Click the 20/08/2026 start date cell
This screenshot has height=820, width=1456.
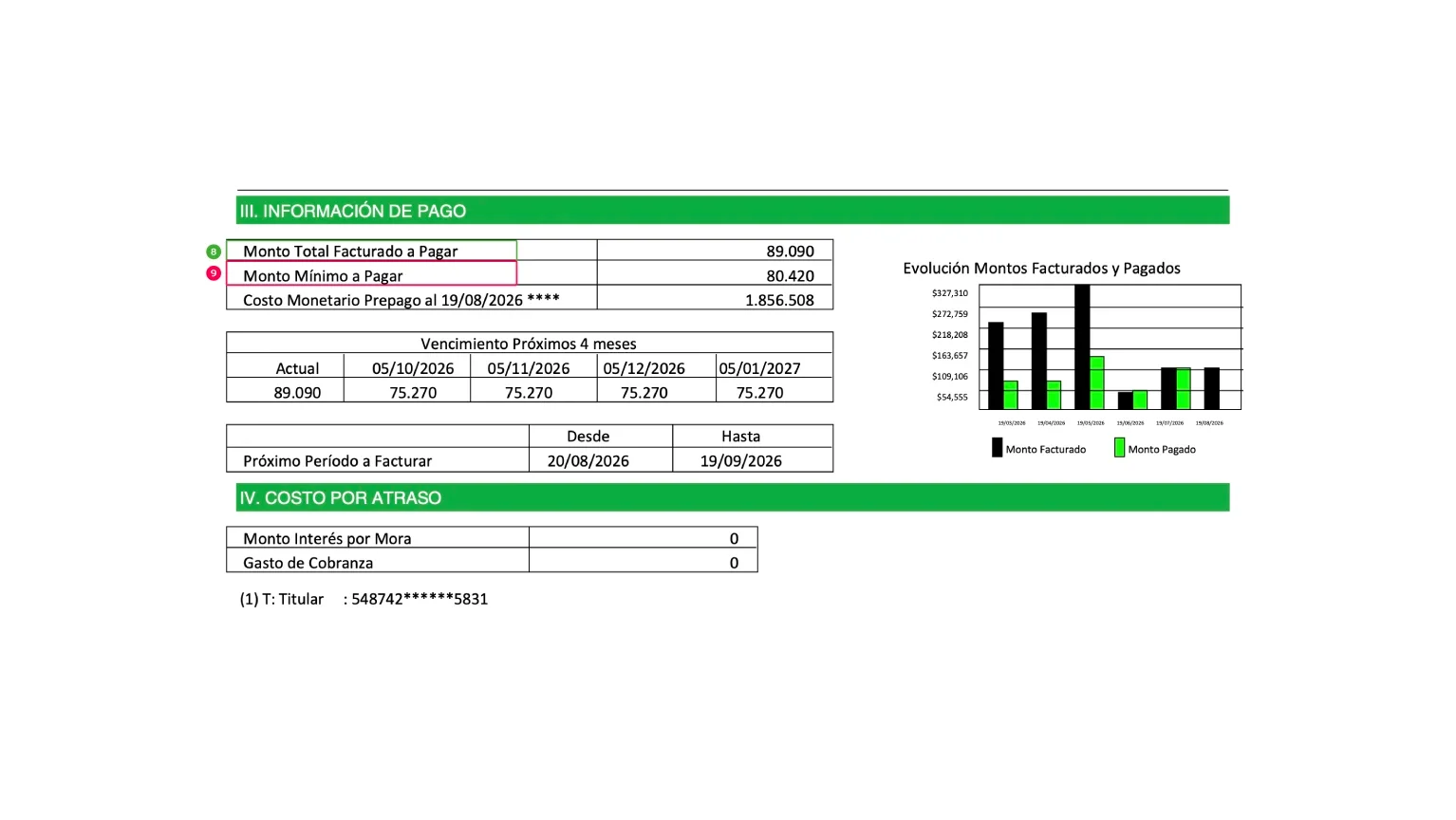coord(588,461)
